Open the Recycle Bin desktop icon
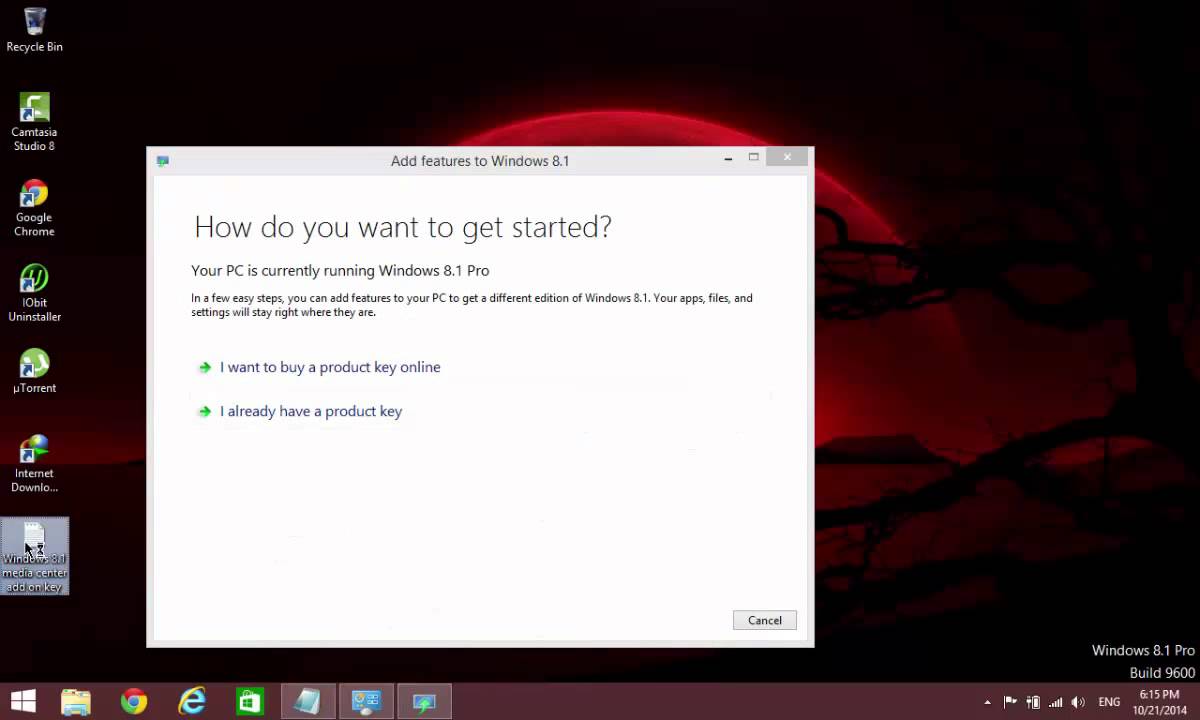The height and width of the screenshot is (720, 1200). tap(34, 30)
